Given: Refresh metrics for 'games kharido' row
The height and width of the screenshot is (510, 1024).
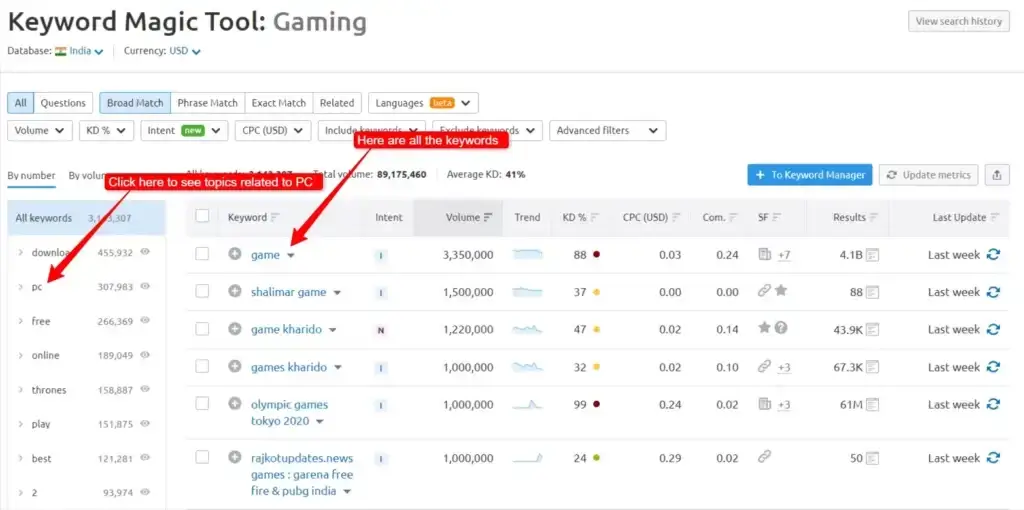Looking at the screenshot, I should point(993,367).
